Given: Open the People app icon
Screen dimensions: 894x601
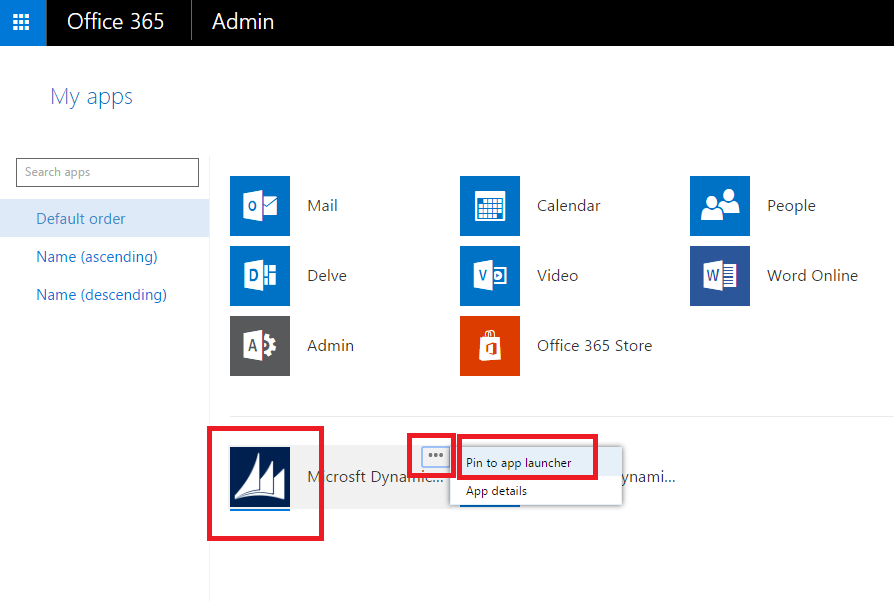Looking at the screenshot, I should tap(720, 206).
